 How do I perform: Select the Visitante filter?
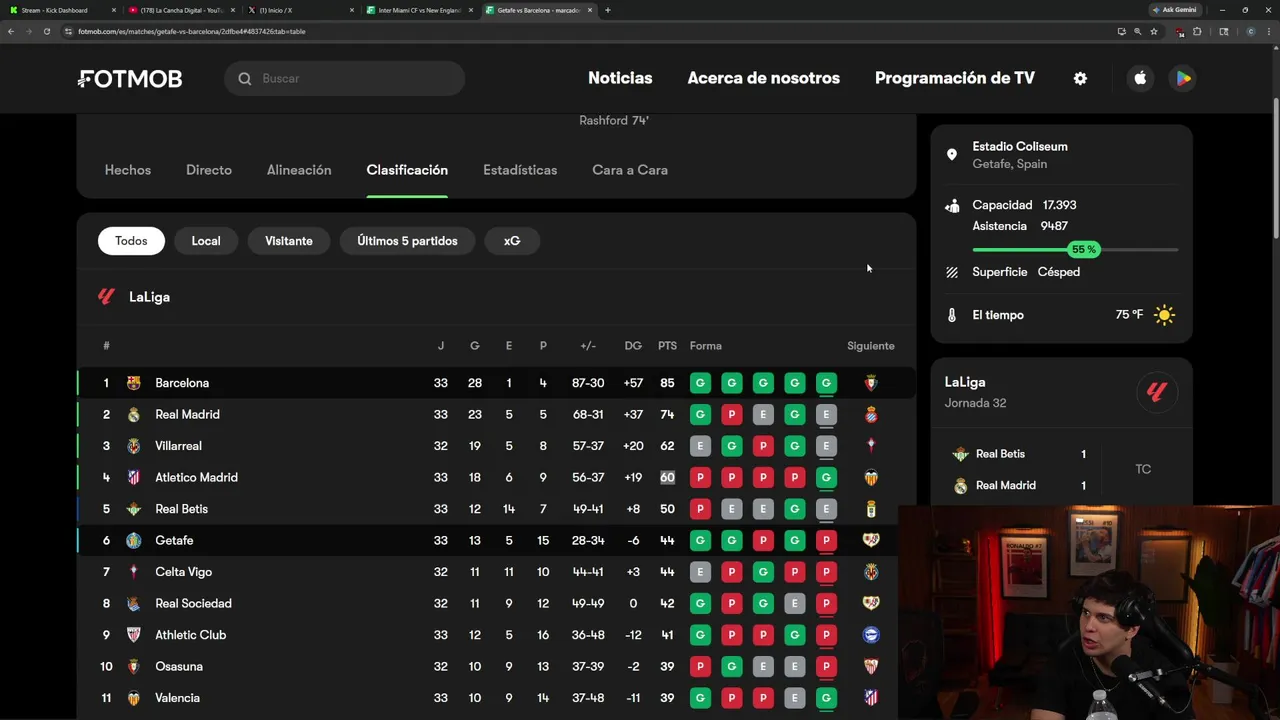[x=289, y=241]
